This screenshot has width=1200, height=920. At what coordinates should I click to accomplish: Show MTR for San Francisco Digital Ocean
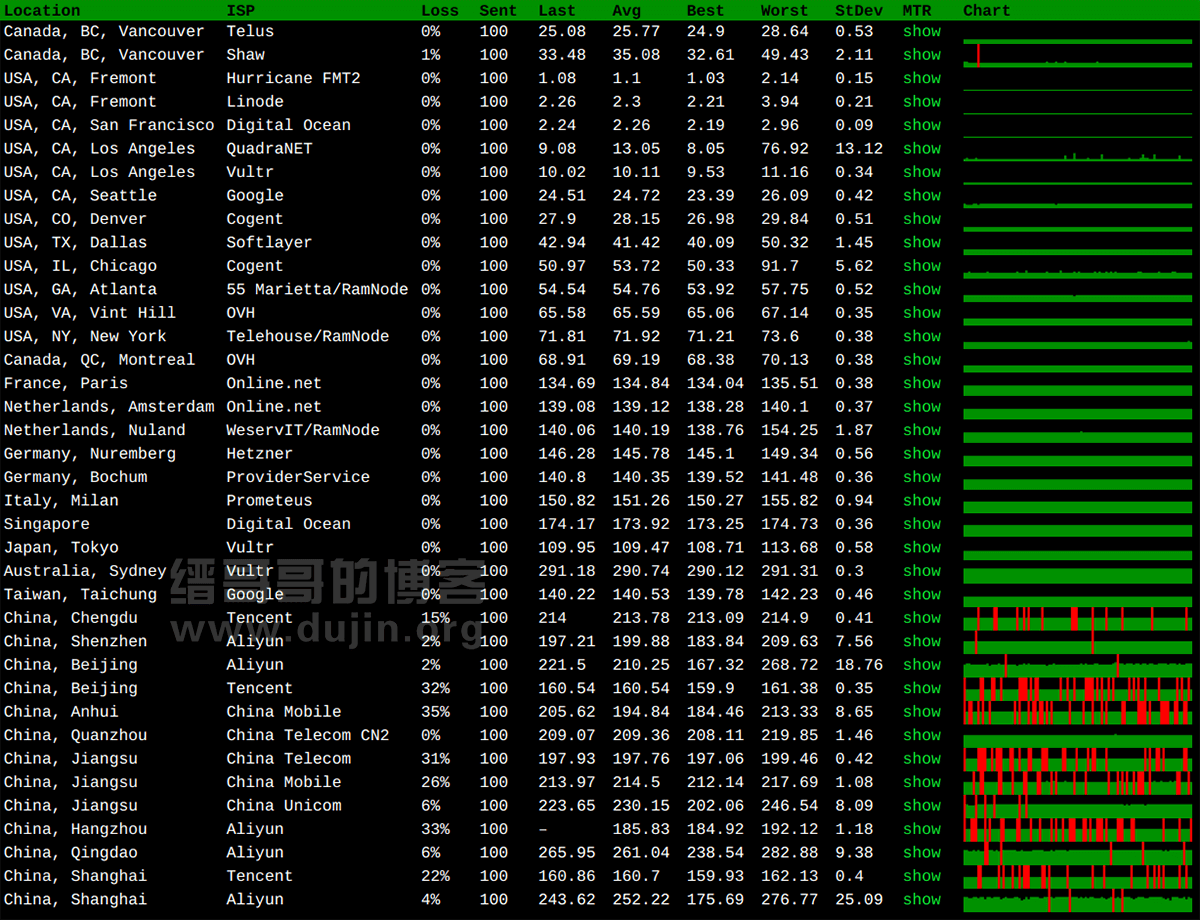(921, 125)
